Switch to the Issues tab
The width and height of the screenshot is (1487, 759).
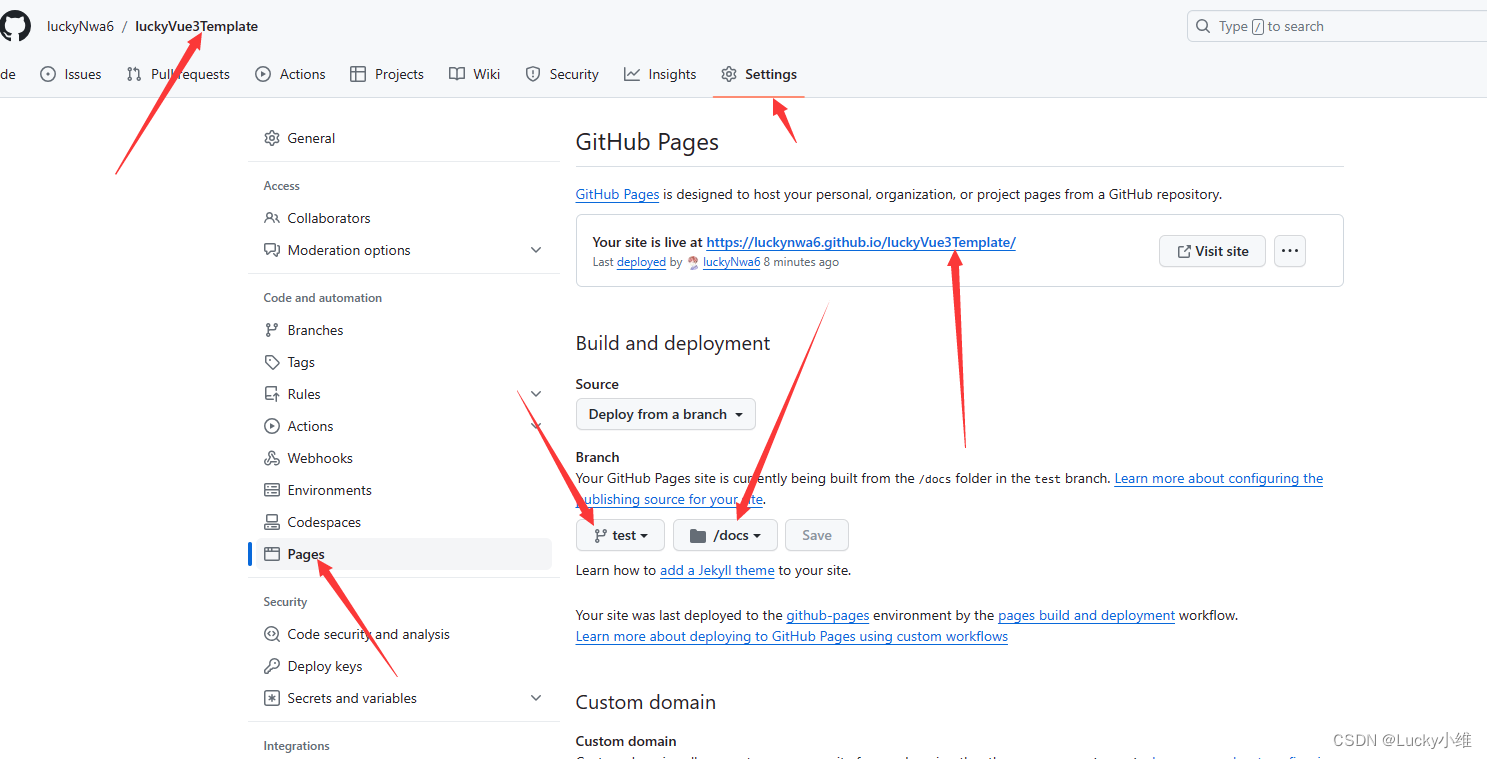71,74
